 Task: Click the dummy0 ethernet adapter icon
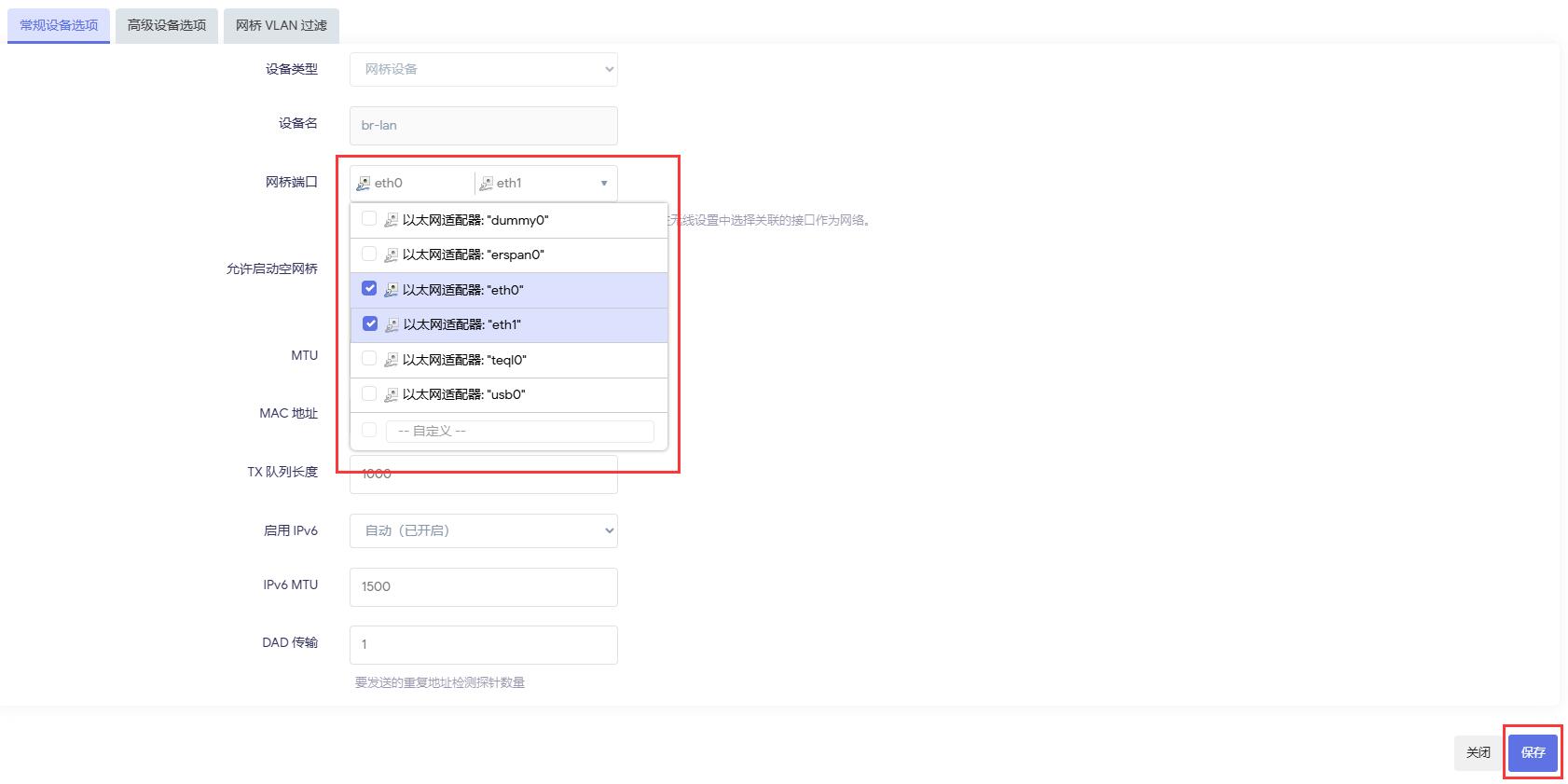(391, 220)
